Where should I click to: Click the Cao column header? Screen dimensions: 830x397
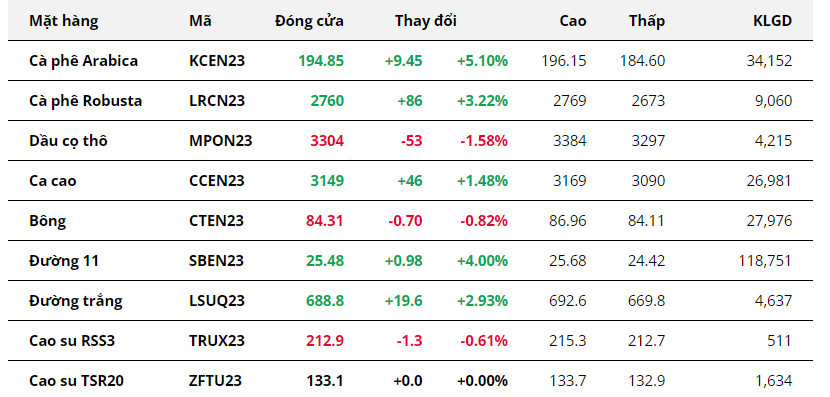click(x=573, y=21)
